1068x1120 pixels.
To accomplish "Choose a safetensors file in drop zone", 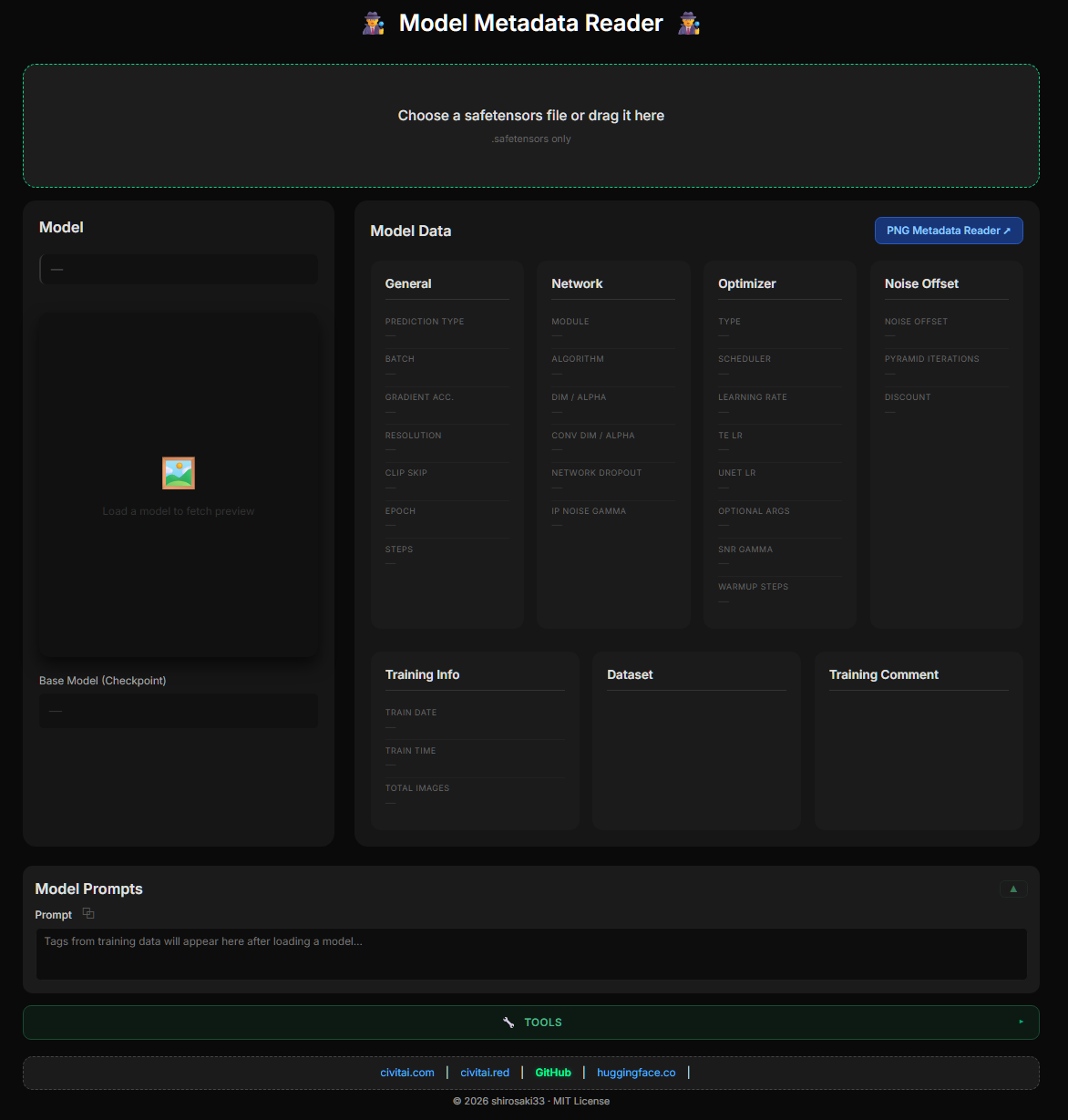I will 531,126.
